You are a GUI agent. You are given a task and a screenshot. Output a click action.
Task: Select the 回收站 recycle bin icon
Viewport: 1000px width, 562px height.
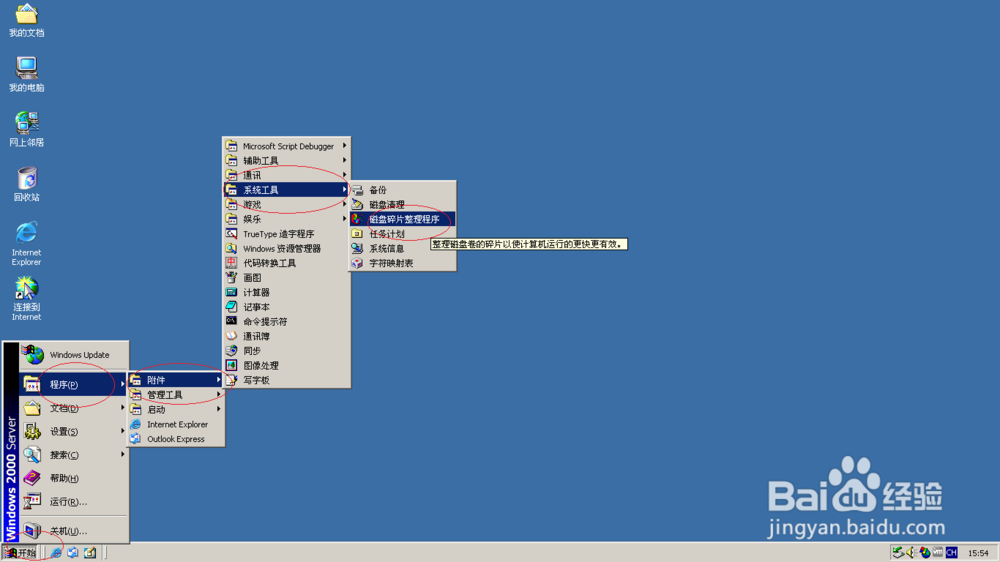coord(26,184)
